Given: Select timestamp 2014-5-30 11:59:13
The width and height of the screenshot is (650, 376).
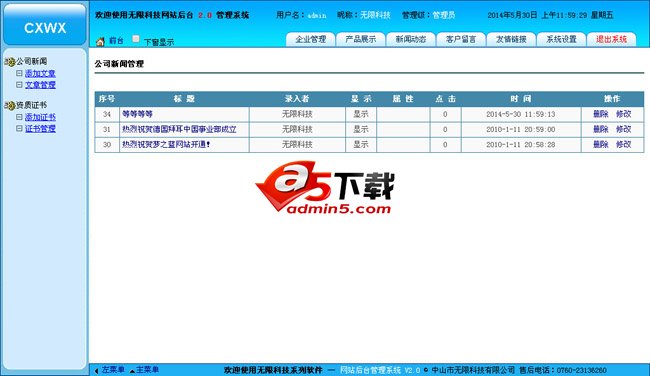Looking at the screenshot, I should [x=521, y=114].
